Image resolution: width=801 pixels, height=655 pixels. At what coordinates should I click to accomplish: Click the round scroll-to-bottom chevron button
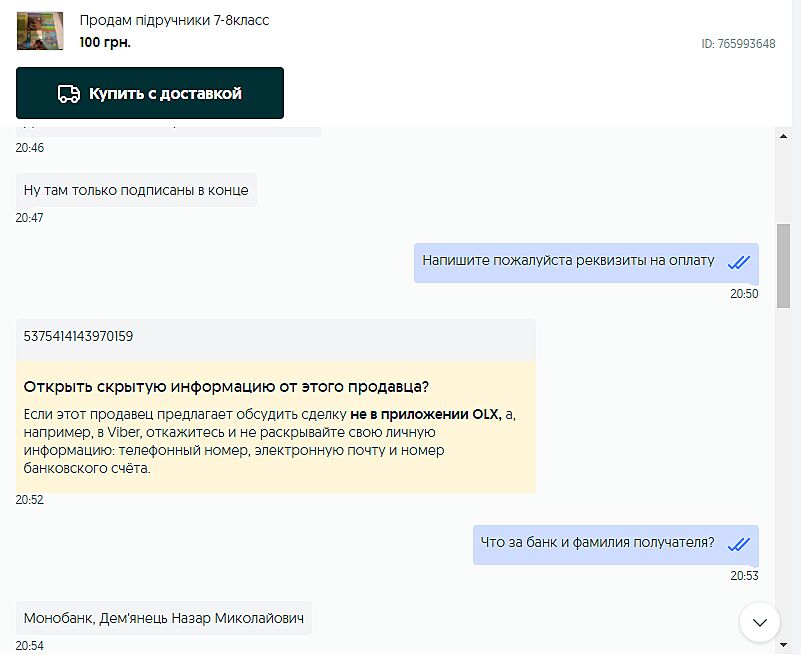click(759, 622)
